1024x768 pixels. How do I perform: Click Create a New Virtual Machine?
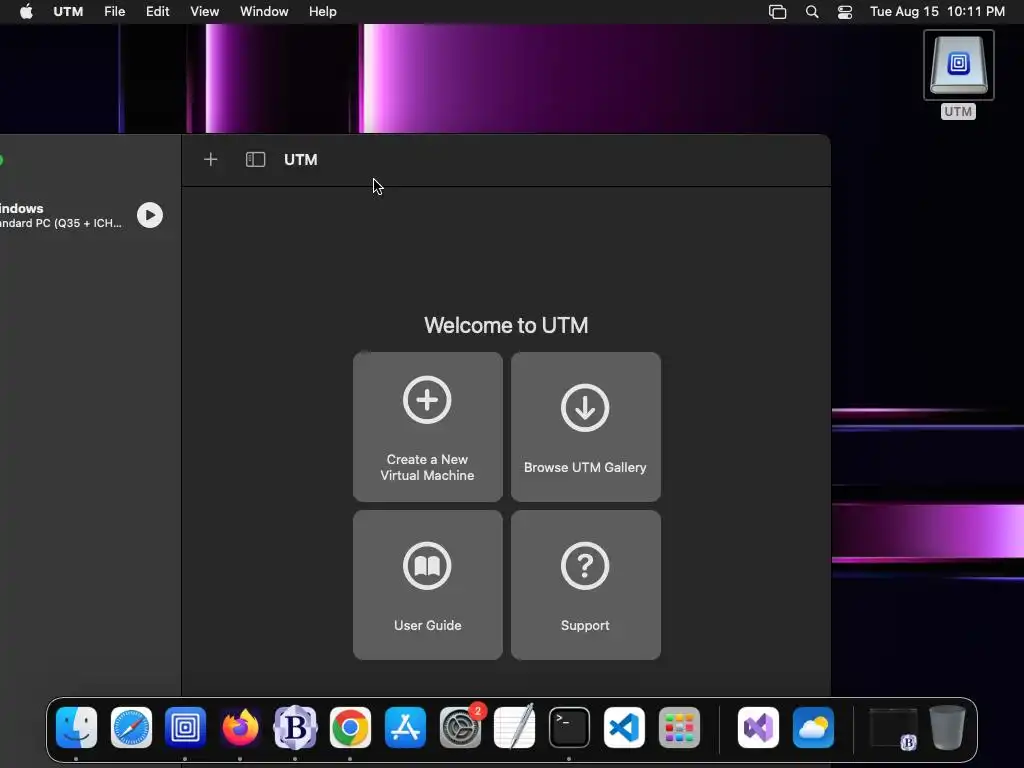pos(428,427)
